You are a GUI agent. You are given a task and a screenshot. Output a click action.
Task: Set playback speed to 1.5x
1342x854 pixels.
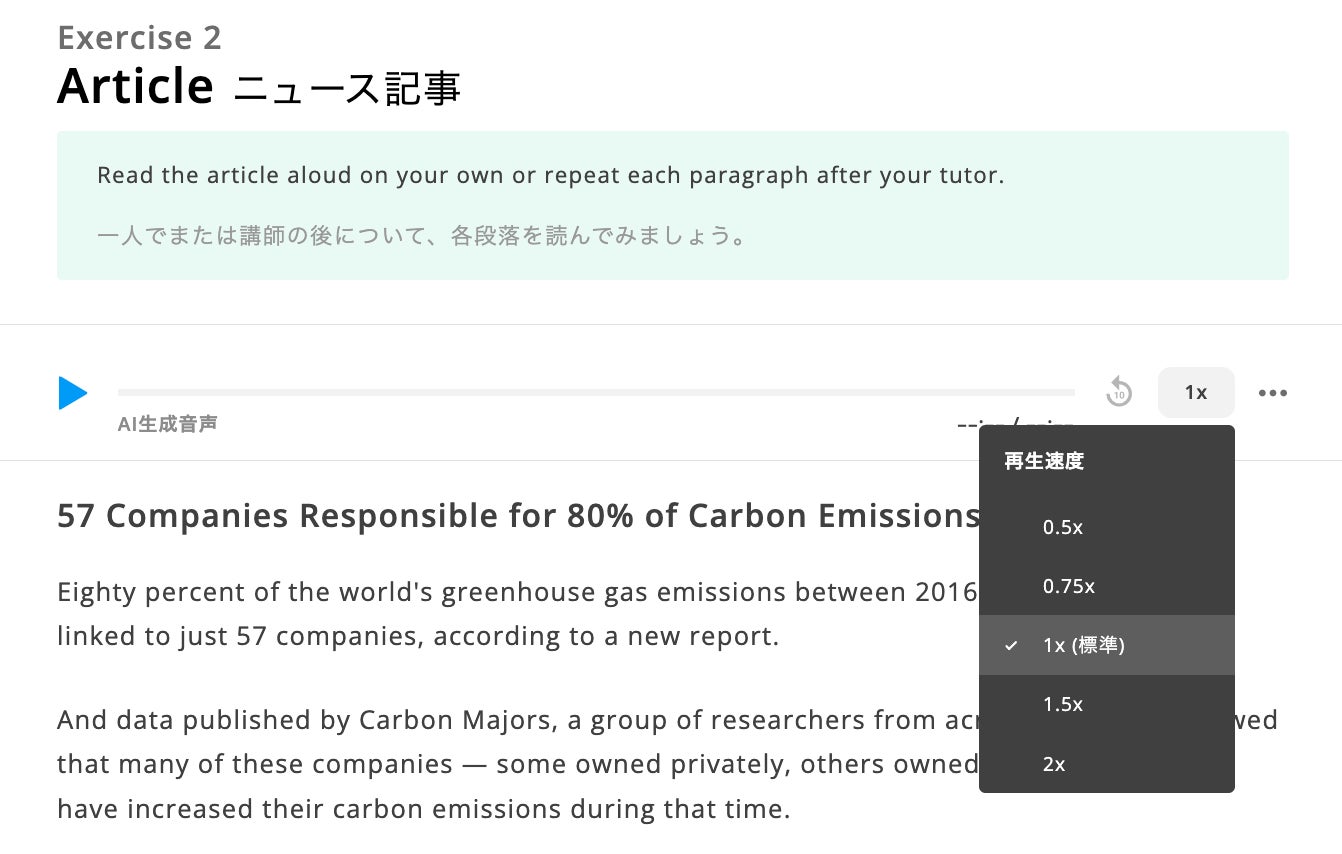tap(1062, 704)
